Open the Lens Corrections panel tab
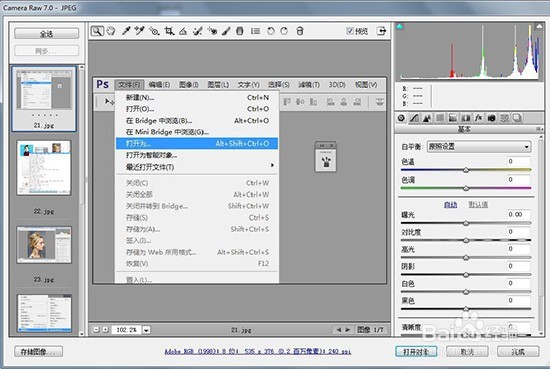The height and width of the screenshot is (369, 550). (466, 118)
